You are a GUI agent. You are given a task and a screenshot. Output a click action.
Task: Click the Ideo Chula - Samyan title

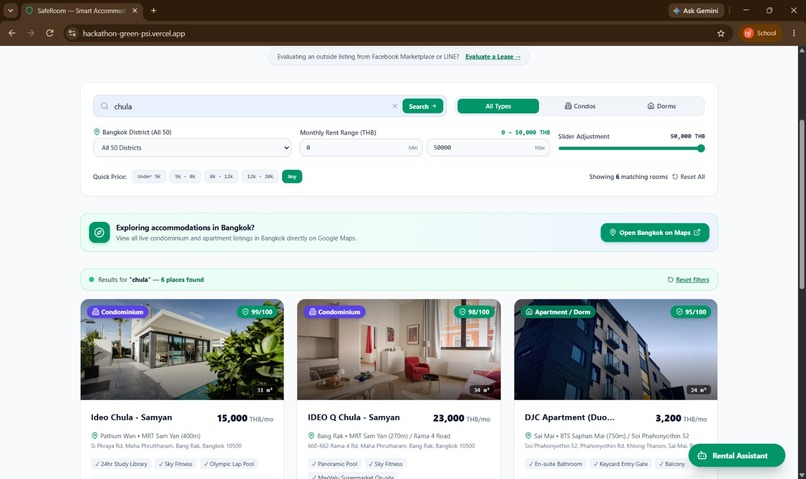click(x=131, y=417)
